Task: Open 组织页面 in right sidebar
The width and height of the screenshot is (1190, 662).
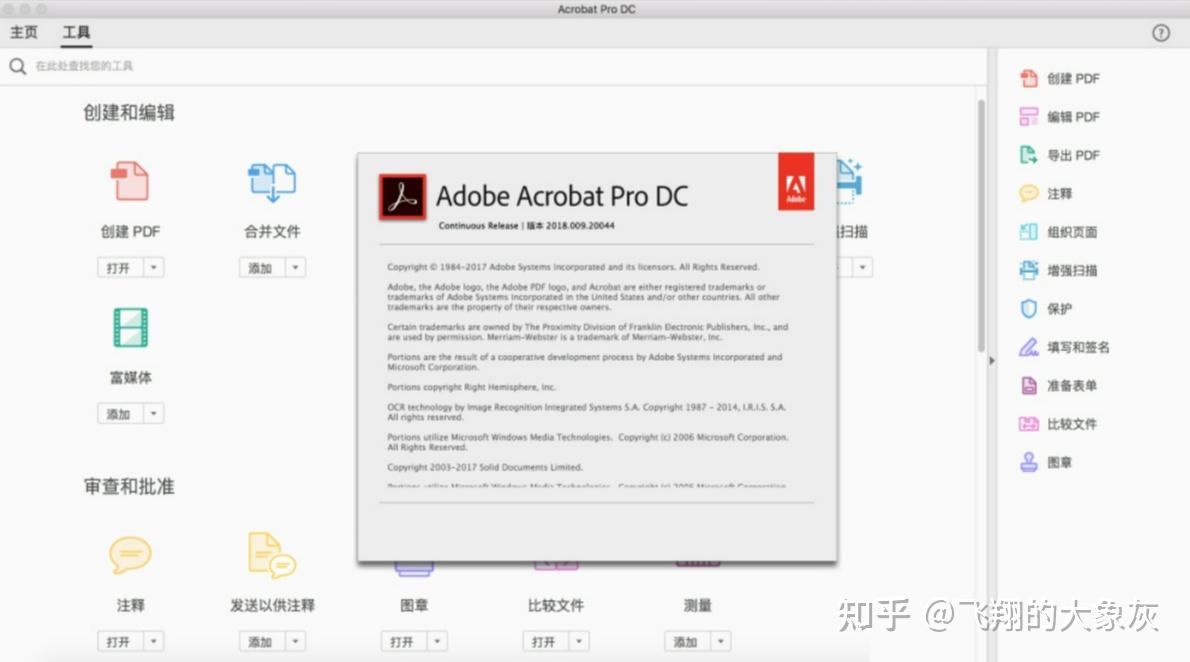Action: 1057,232
